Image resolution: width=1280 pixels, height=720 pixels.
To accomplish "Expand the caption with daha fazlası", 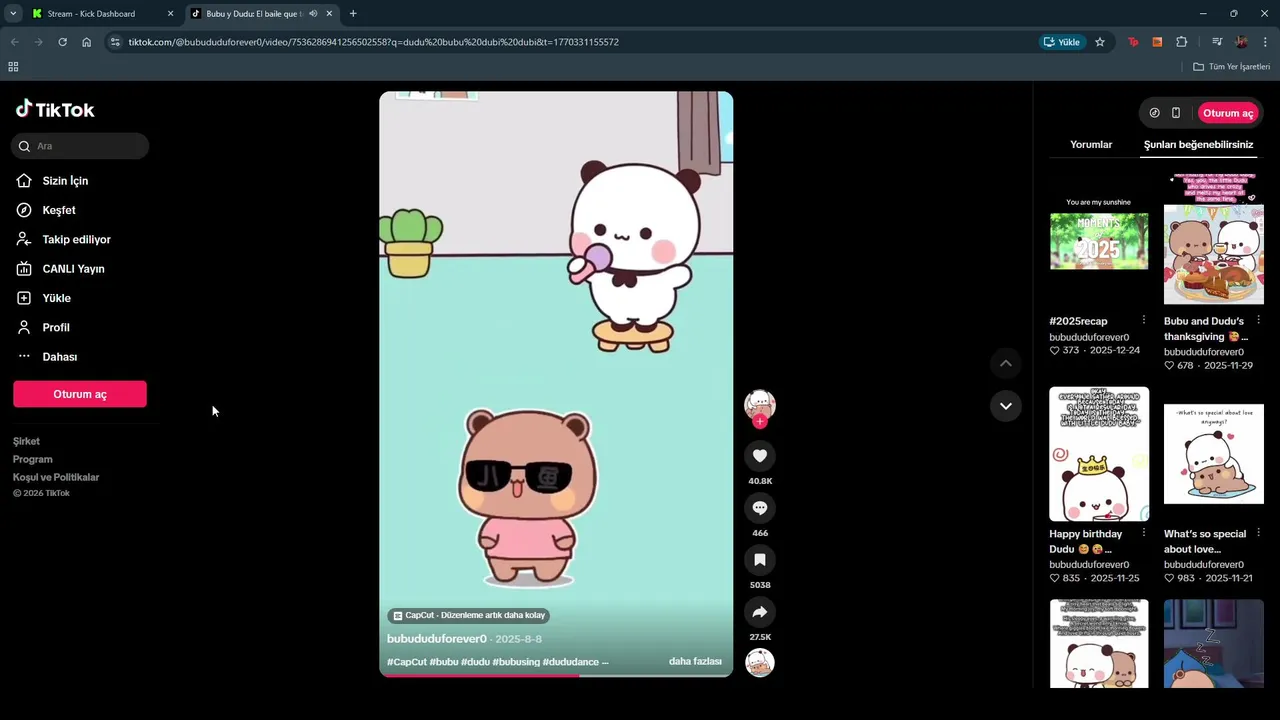I will (695, 662).
